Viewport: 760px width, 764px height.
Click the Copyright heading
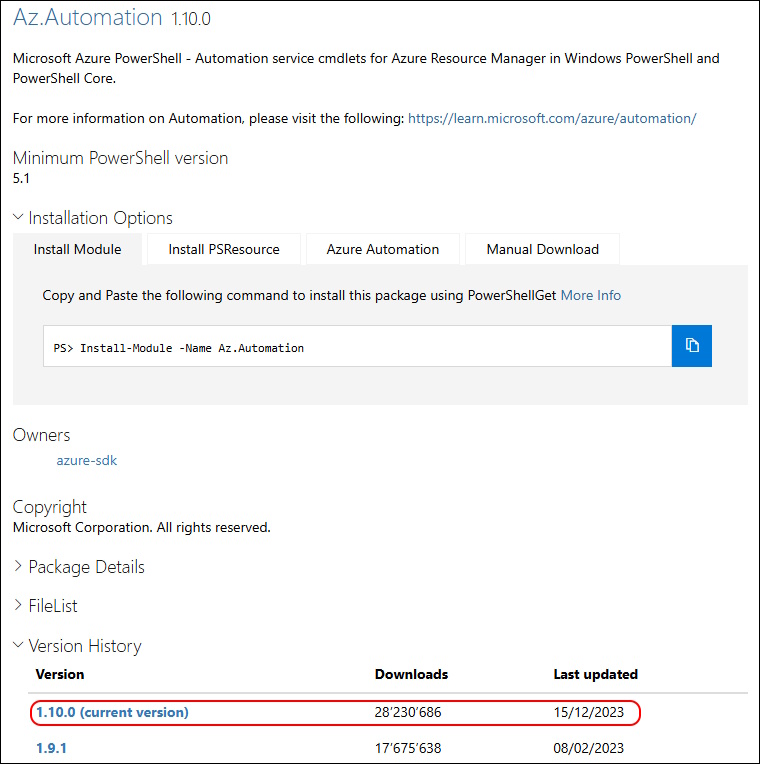tap(49, 507)
